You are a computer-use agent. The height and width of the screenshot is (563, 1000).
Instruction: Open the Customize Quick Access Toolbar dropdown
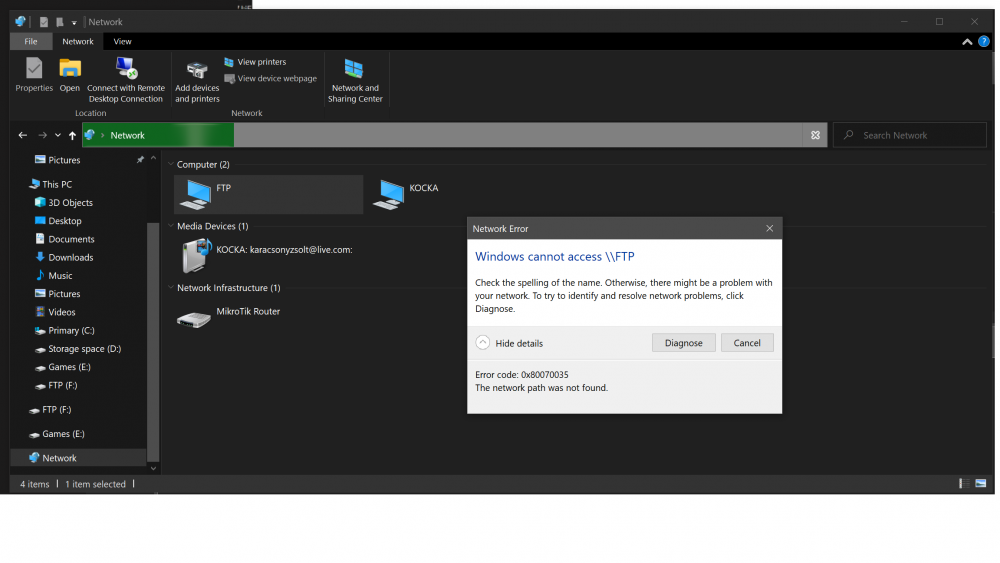74,22
